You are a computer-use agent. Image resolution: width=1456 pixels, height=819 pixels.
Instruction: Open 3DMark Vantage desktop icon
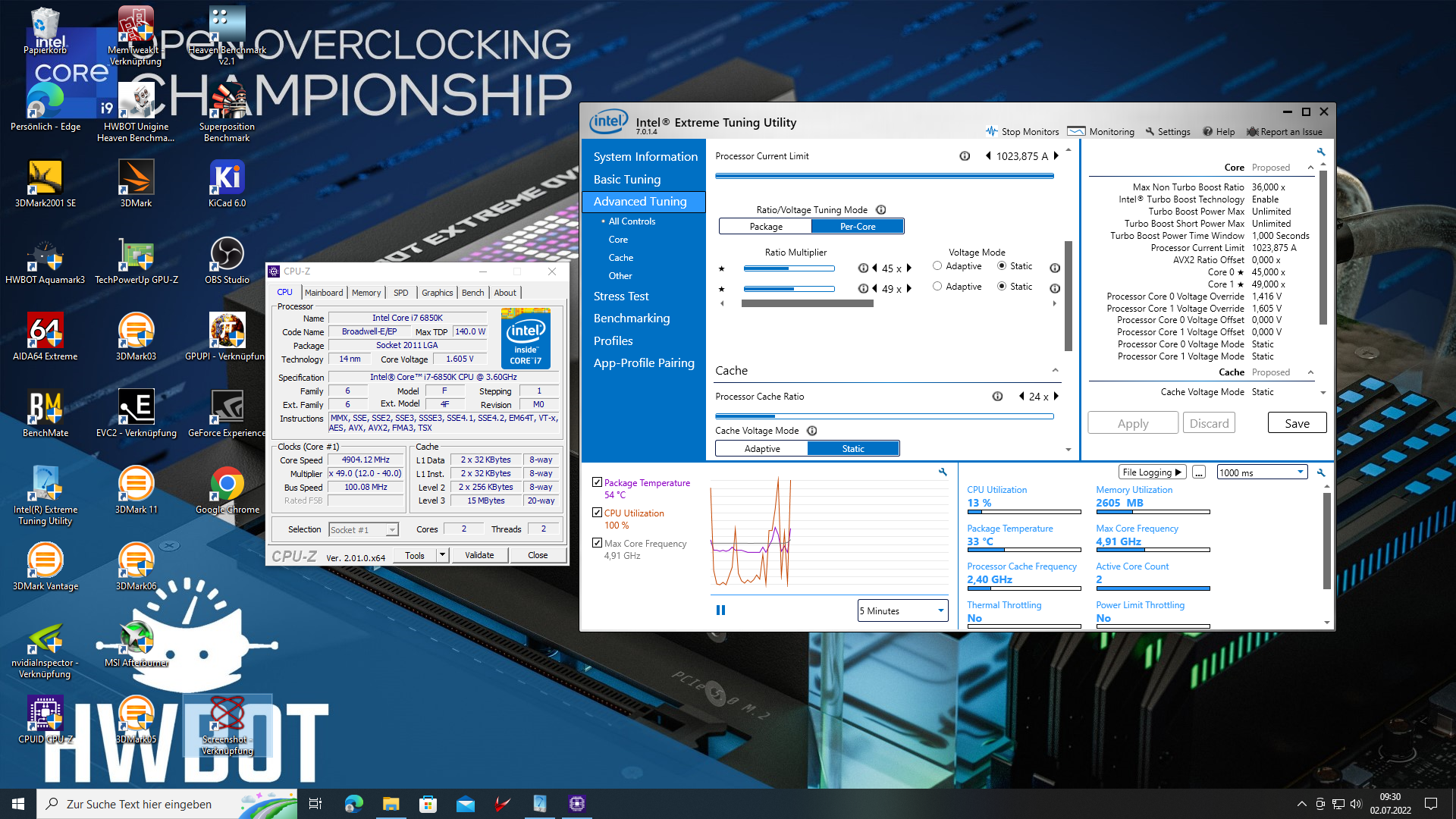pos(45,566)
